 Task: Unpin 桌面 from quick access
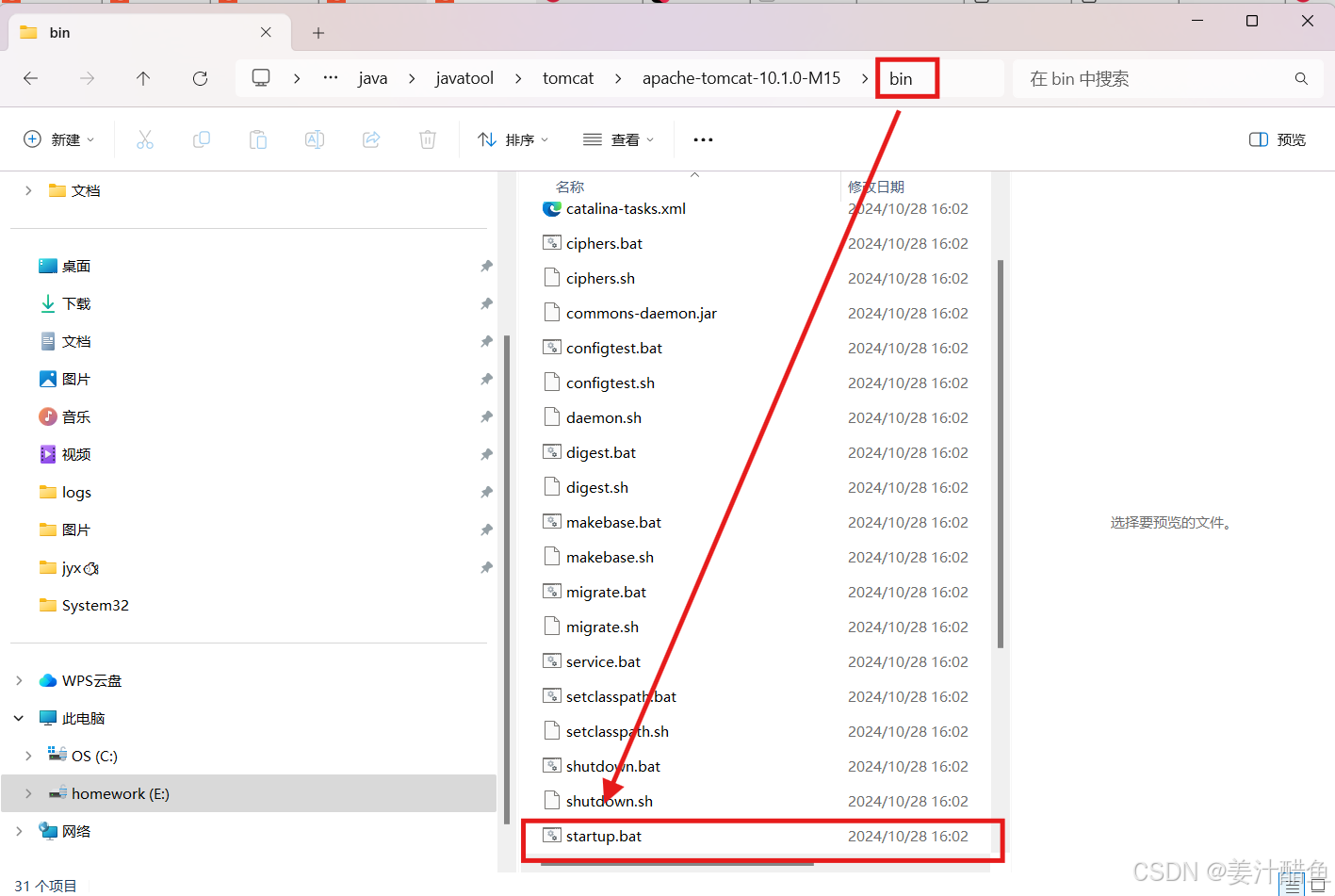[486, 266]
